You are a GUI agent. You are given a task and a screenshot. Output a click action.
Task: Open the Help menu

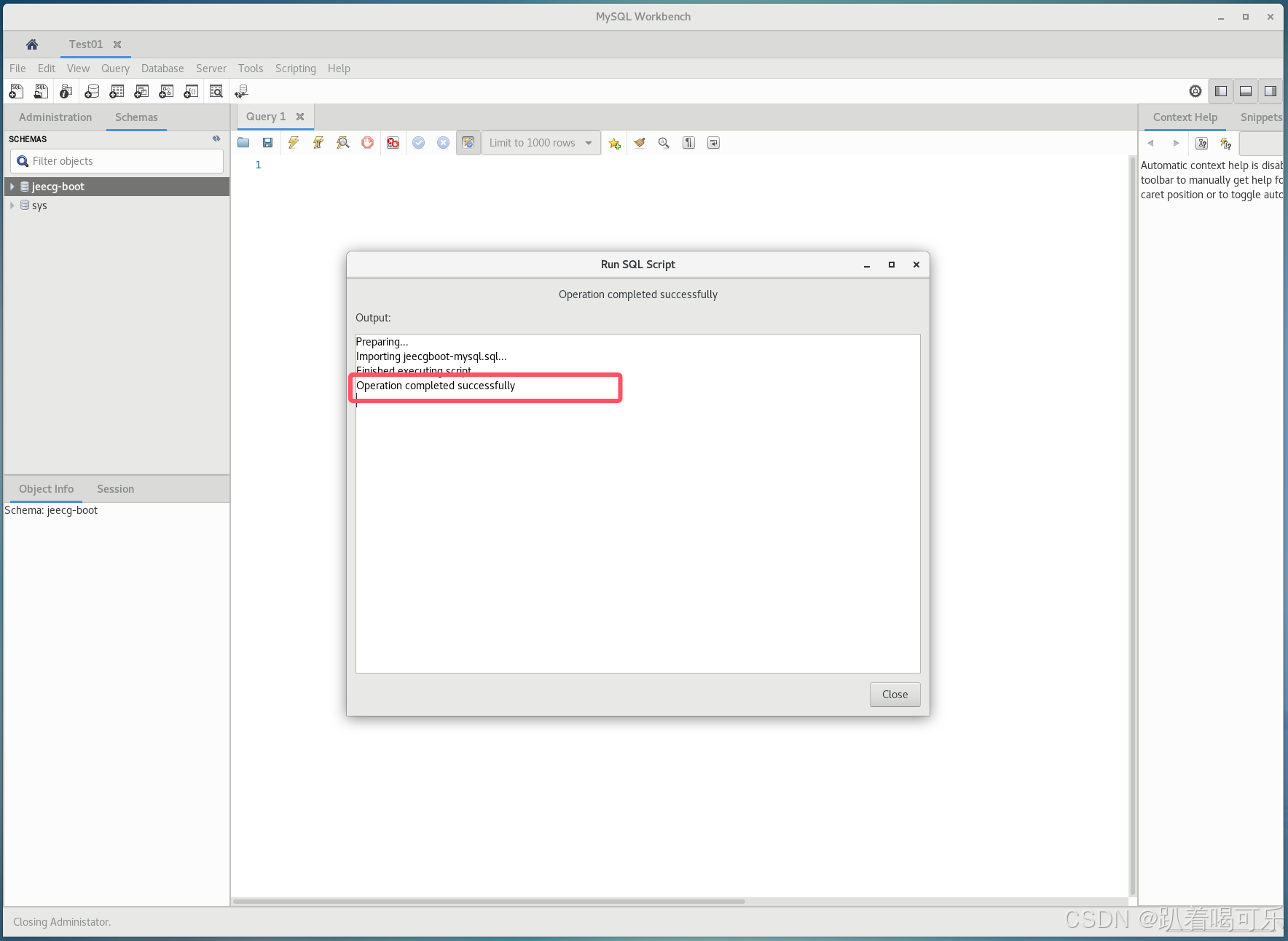(339, 69)
